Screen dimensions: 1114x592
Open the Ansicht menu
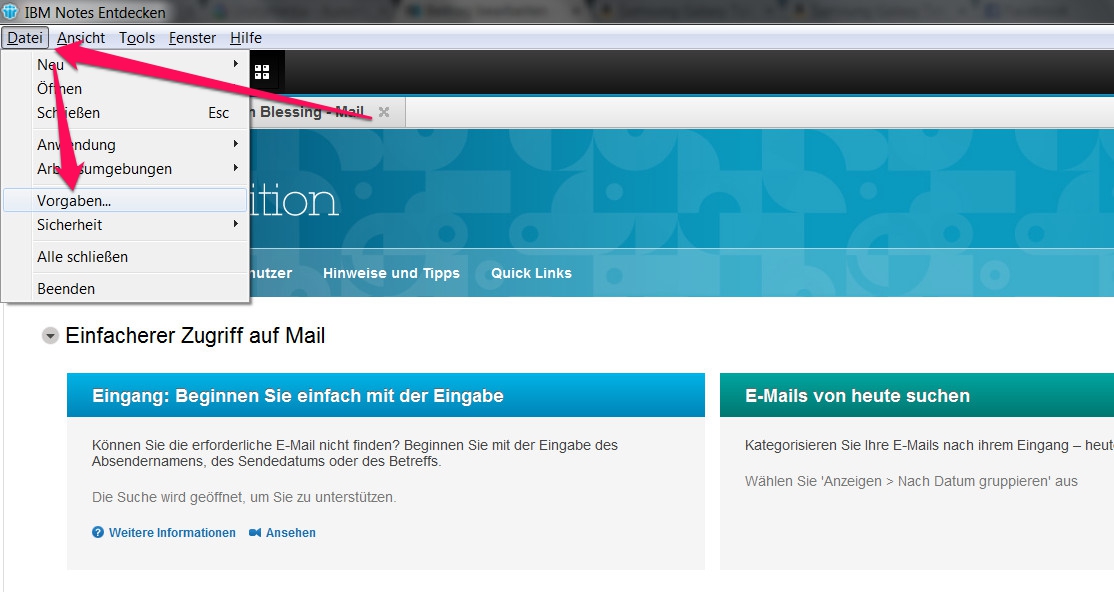(x=81, y=38)
